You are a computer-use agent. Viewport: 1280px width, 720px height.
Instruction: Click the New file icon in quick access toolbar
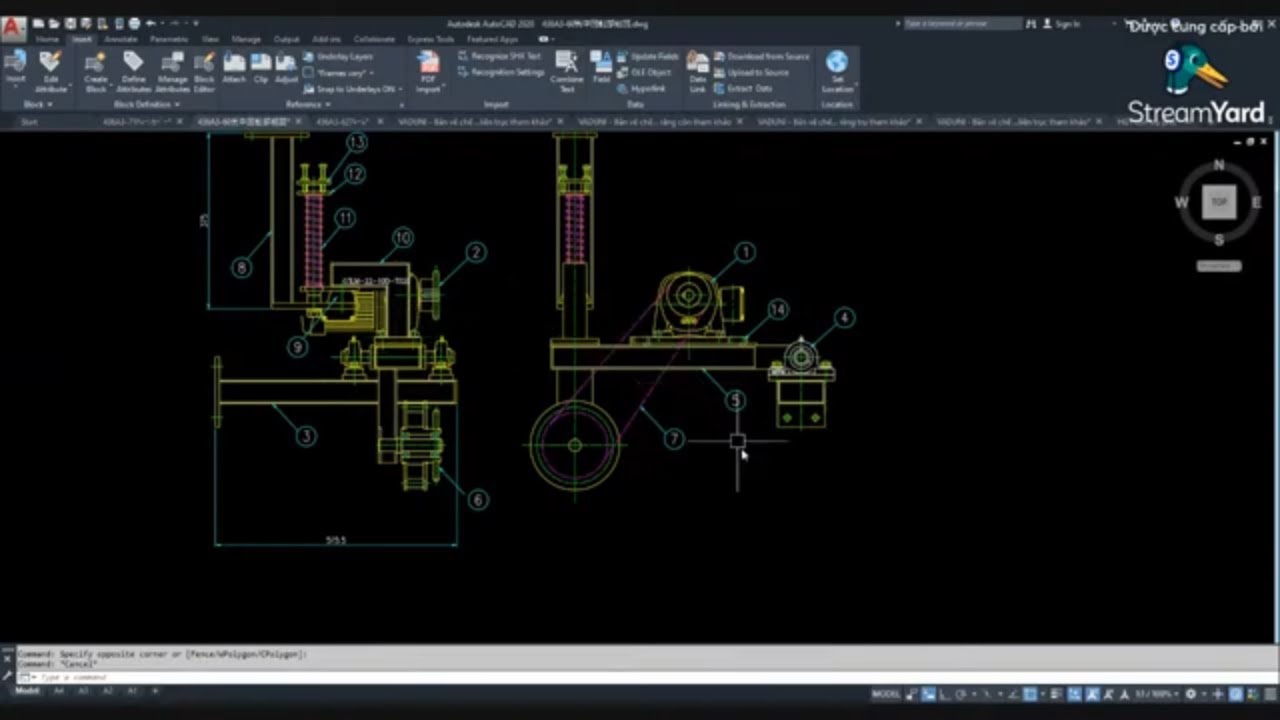pyautogui.click(x=38, y=23)
